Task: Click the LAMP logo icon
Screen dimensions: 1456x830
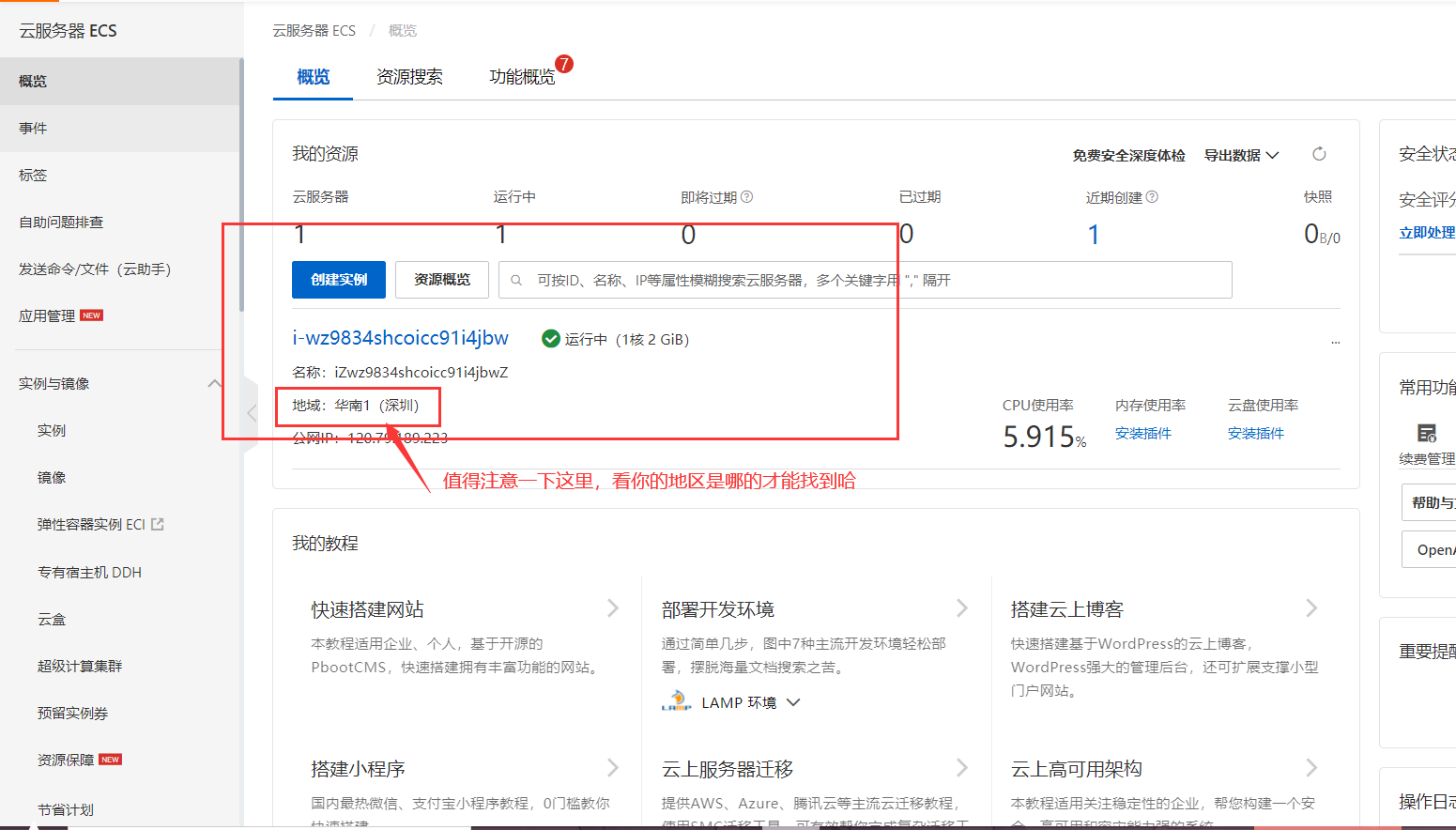Action: coord(676,701)
